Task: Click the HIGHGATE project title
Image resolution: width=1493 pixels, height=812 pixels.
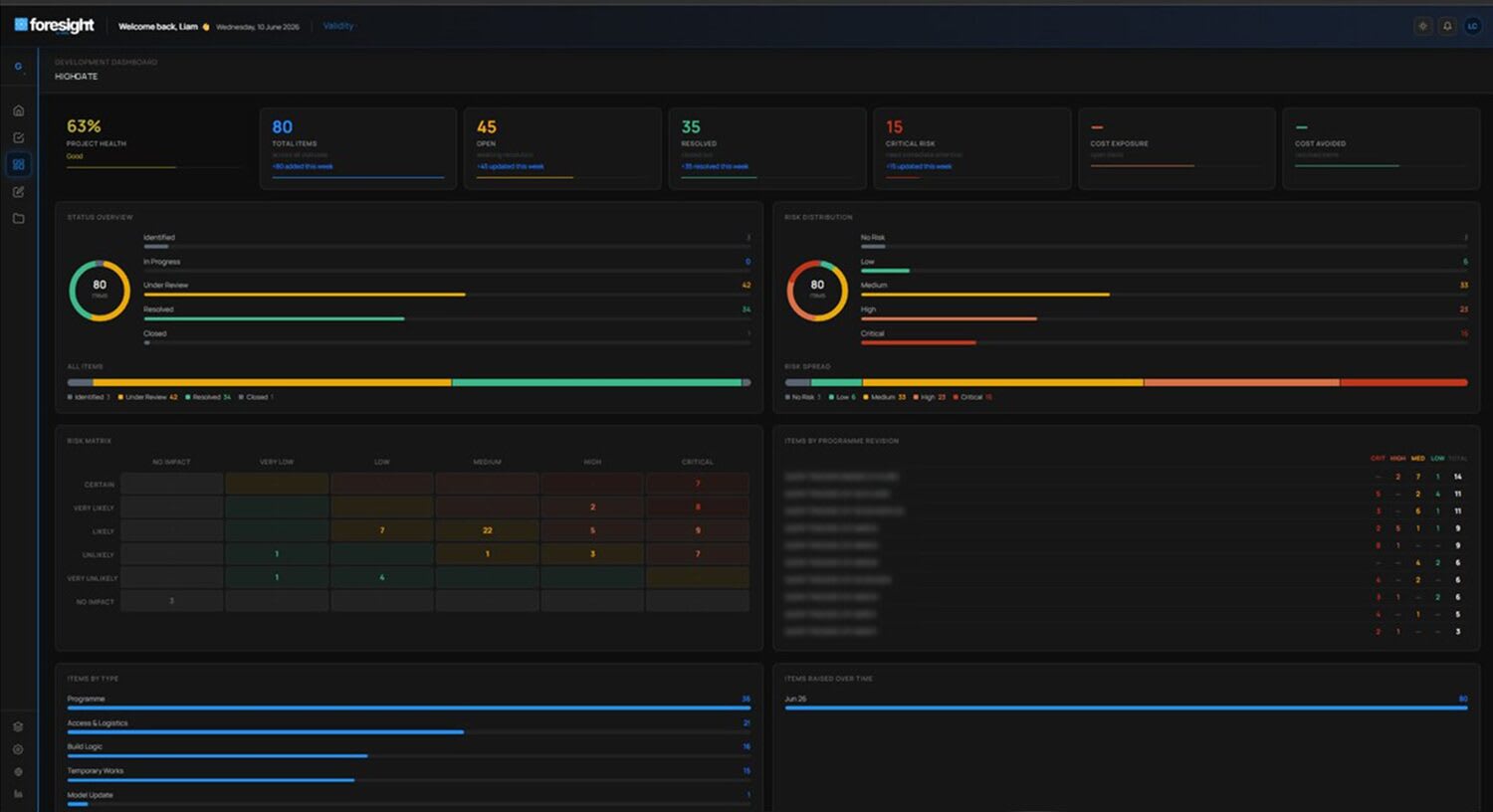Action: tap(77, 77)
